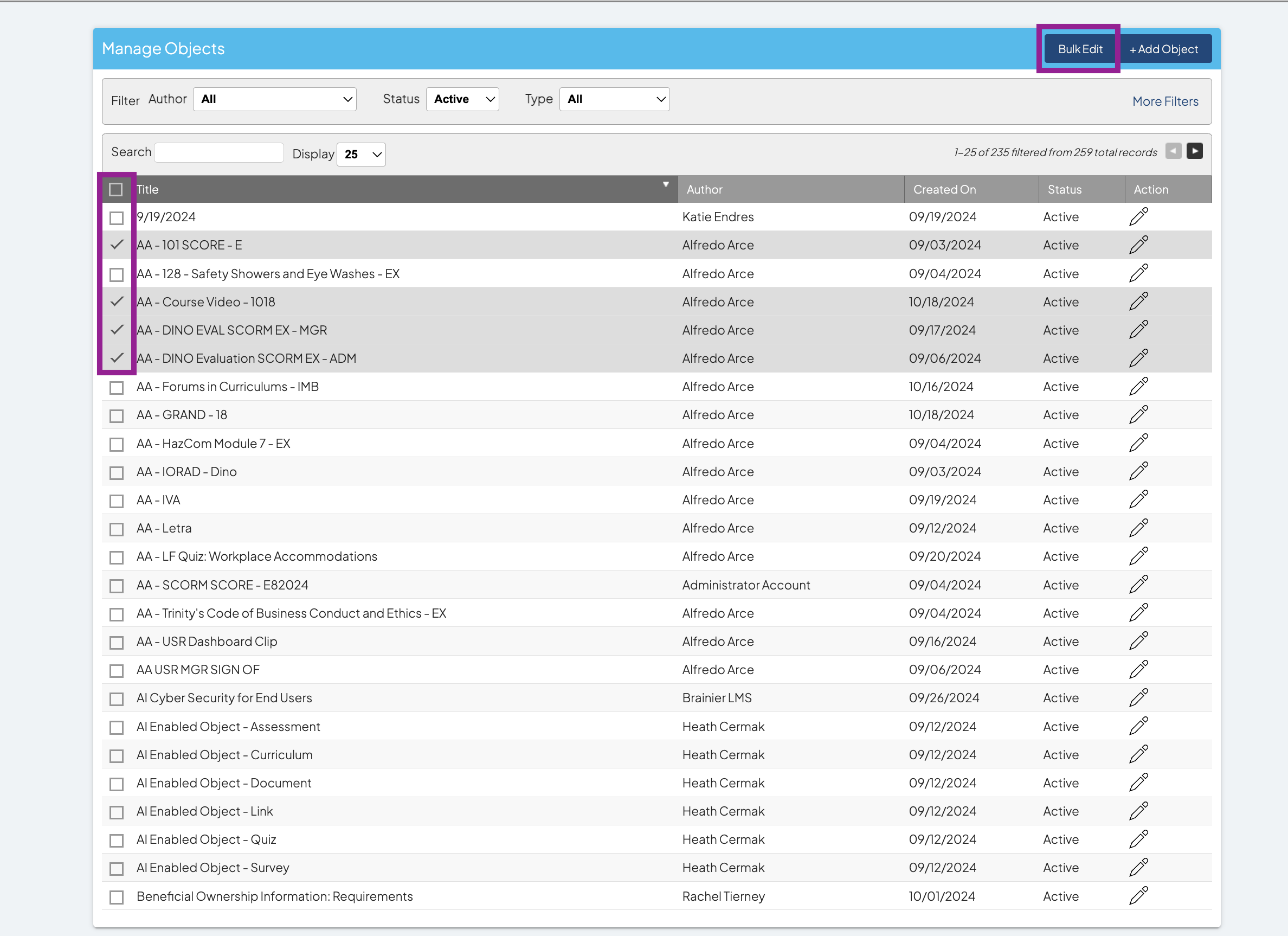Select checkbox for AA - GRAND - 18
The image size is (1288, 936).
(x=117, y=416)
